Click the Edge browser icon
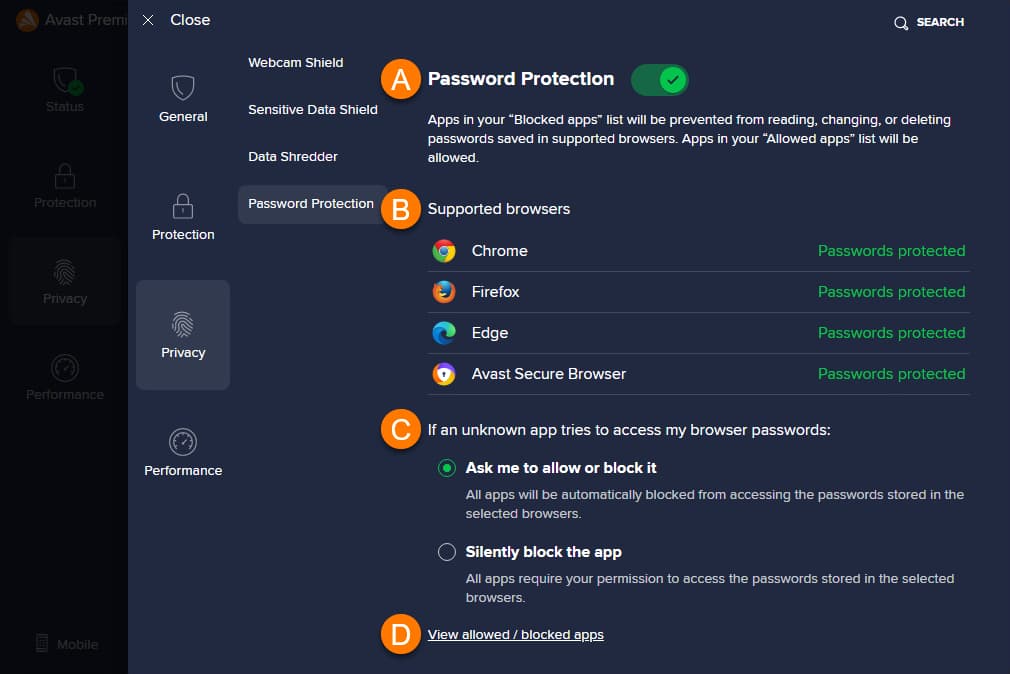1010x674 pixels. click(x=444, y=333)
